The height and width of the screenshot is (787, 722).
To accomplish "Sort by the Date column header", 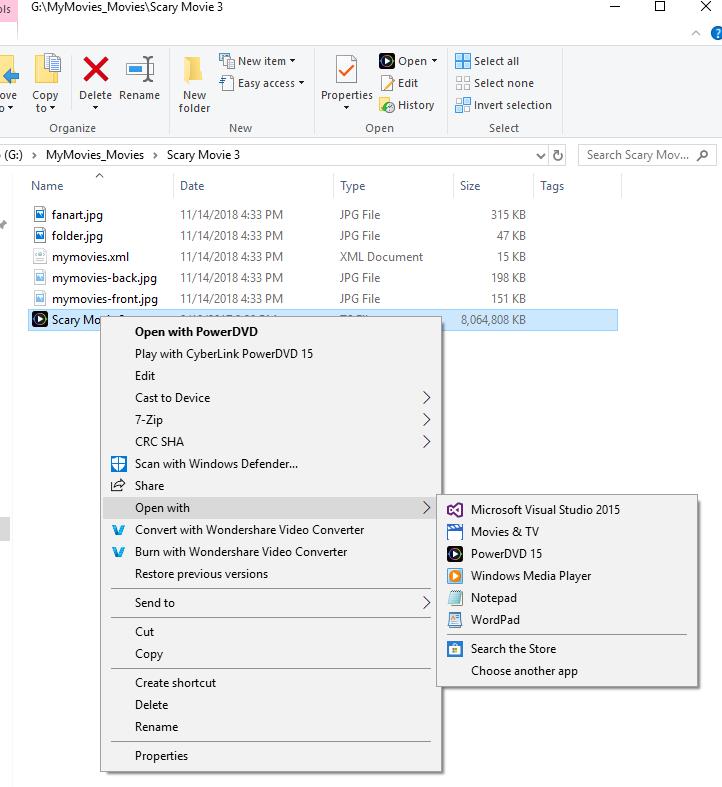I will point(254,186).
